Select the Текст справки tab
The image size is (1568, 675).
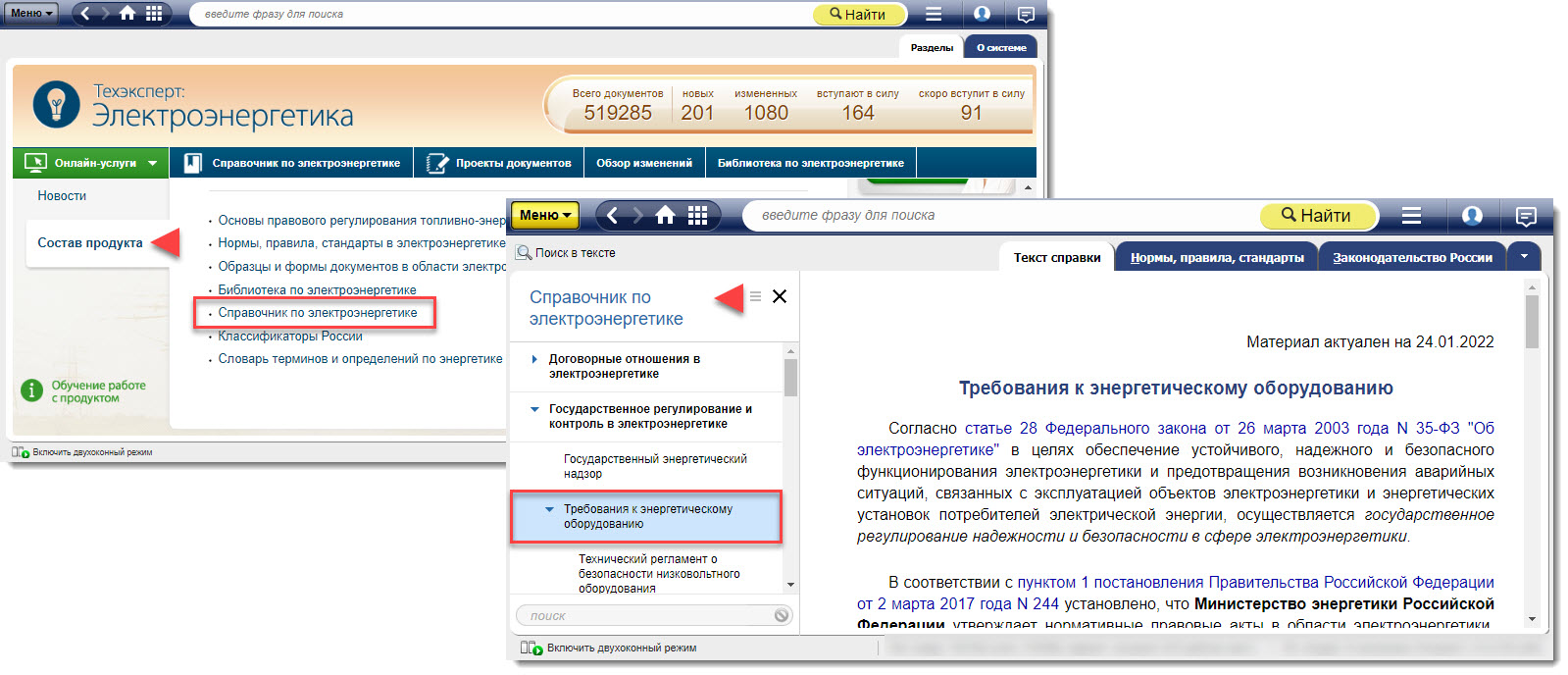(x=1057, y=257)
